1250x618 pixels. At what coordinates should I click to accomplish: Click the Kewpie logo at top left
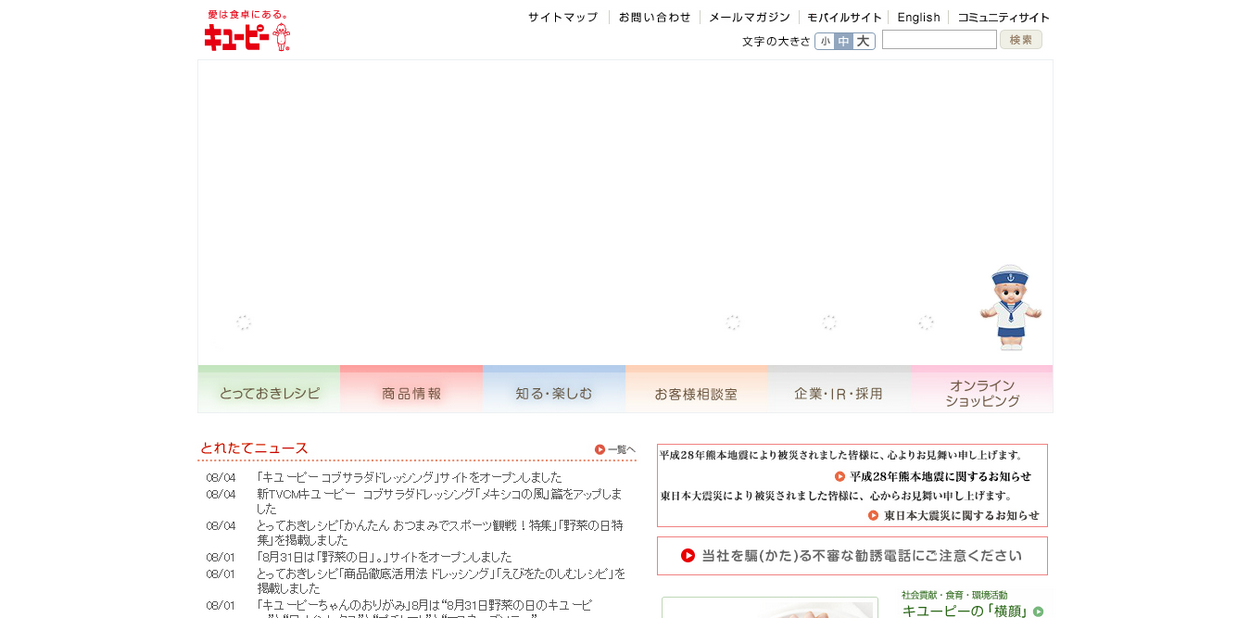coord(247,30)
